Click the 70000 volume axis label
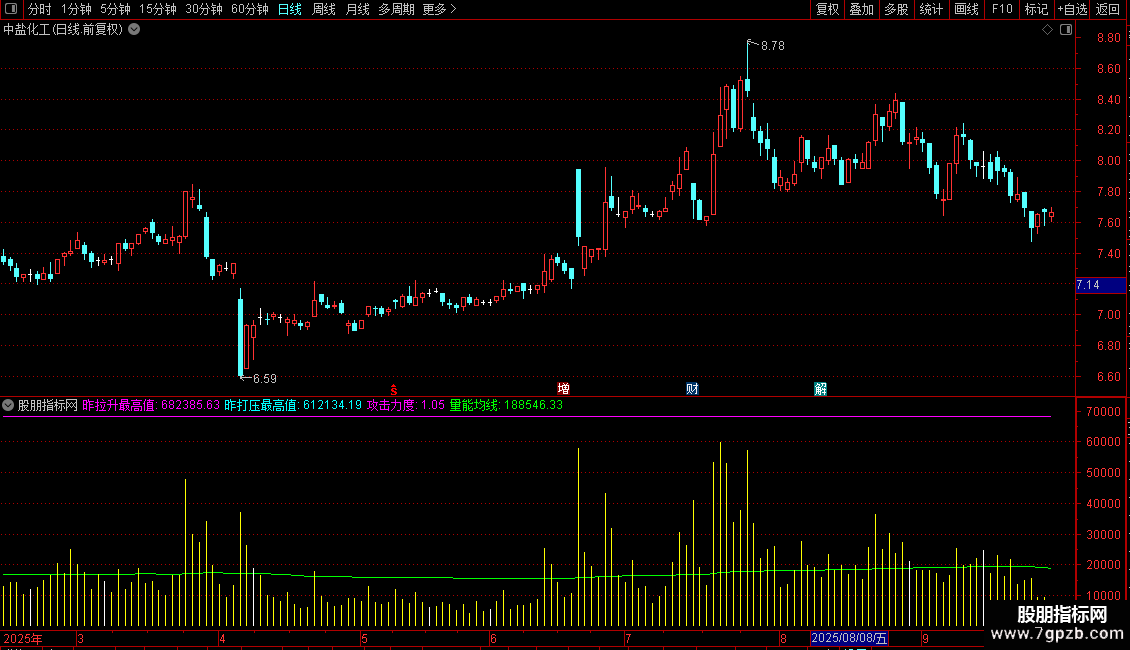This screenshot has height=650, width=1130. coord(1103,412)
